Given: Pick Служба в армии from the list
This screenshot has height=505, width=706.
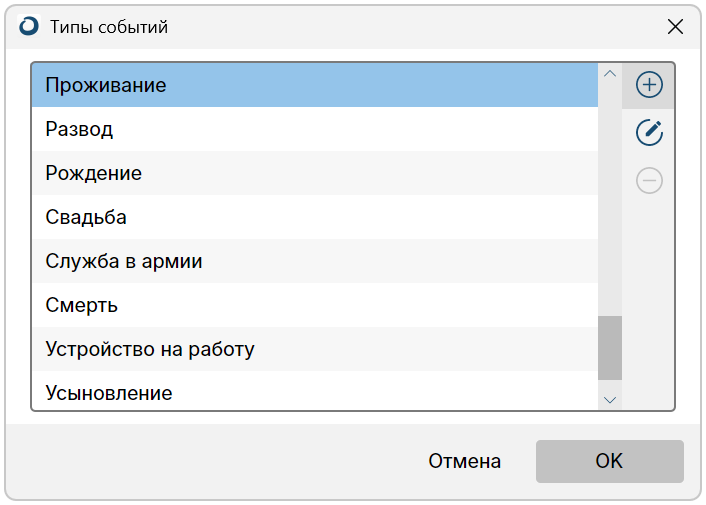Looking at the screenshot, I should point(315,261).
